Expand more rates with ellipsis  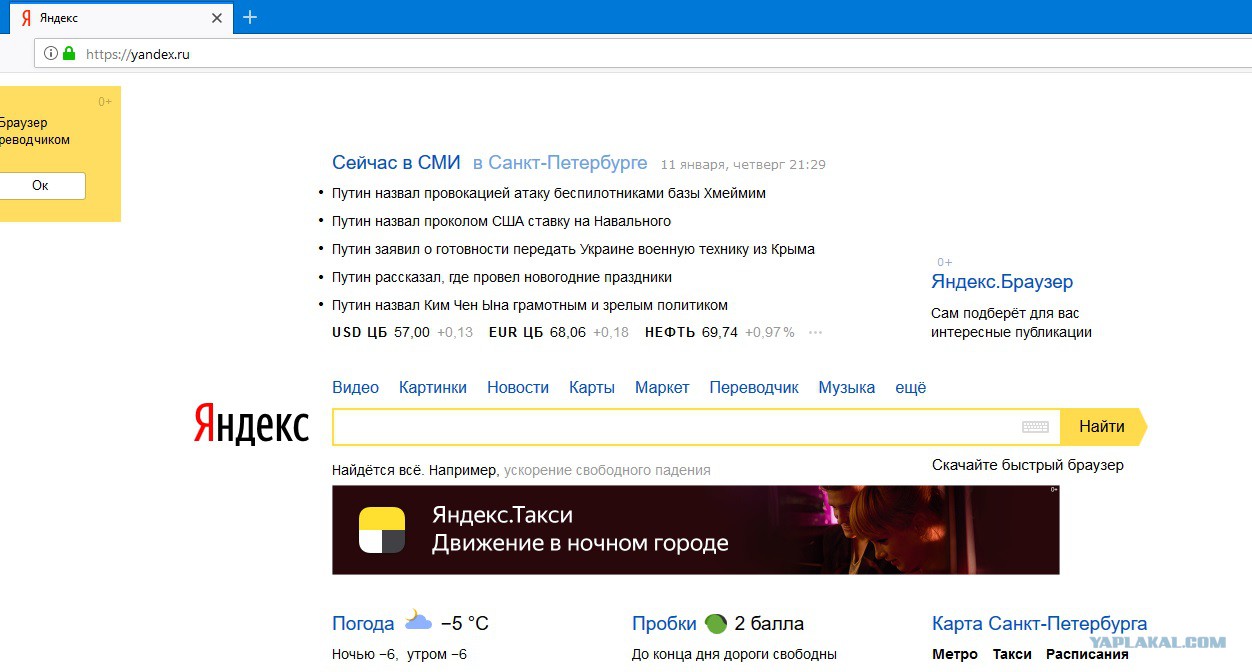point(815,333)
